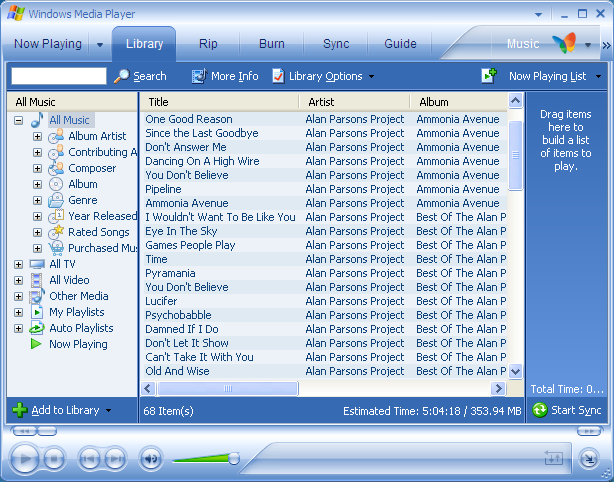Click the horizontal scrollbar left arrow
Image resolution: width=614 pixels, height=482 pixels.
pyautogui.click(x=148, y=388)
